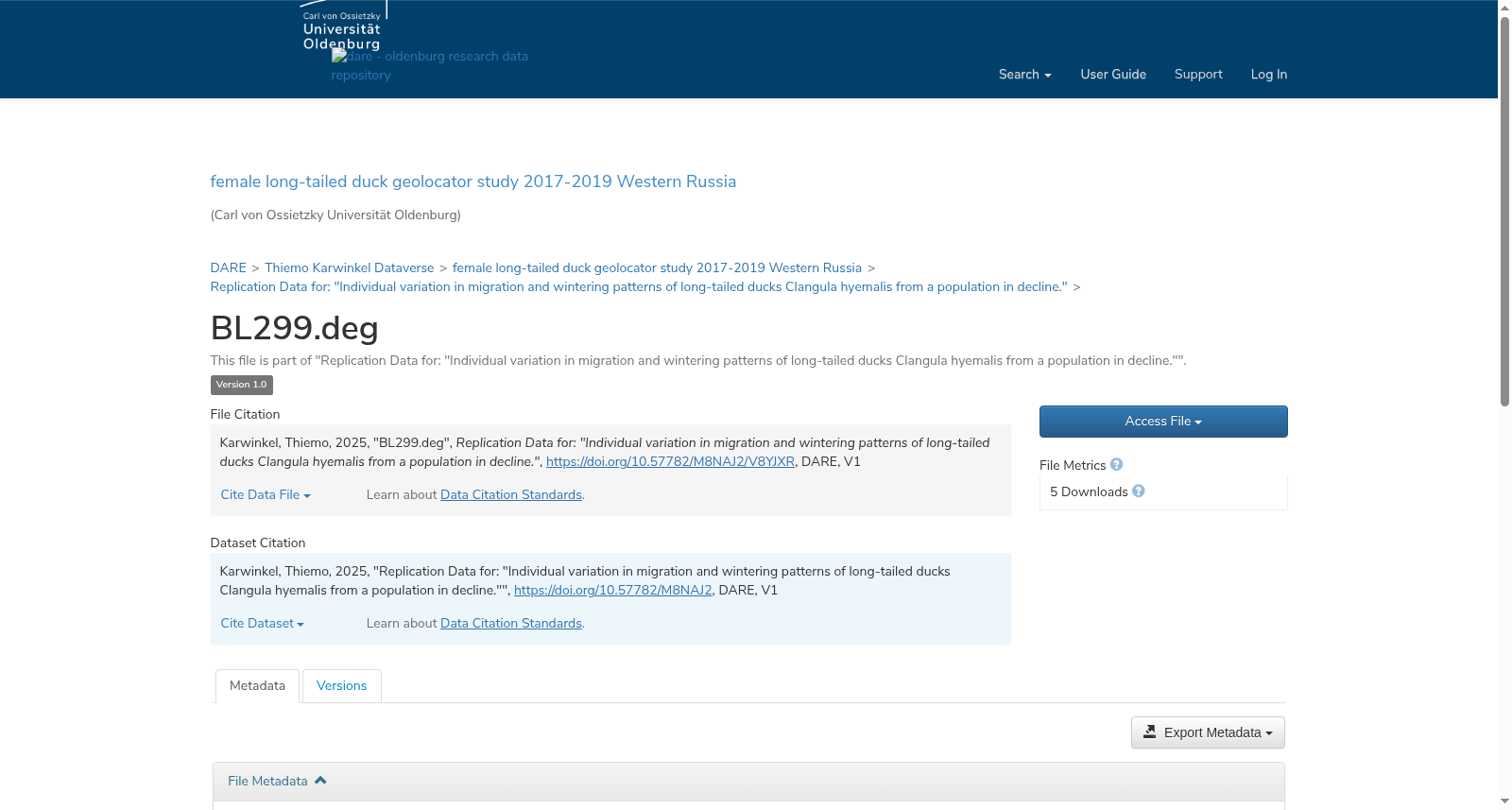Open Data Citation Standards link in File Citation
The height and width of the screenshot is (810, 1512).
(511, 495)
